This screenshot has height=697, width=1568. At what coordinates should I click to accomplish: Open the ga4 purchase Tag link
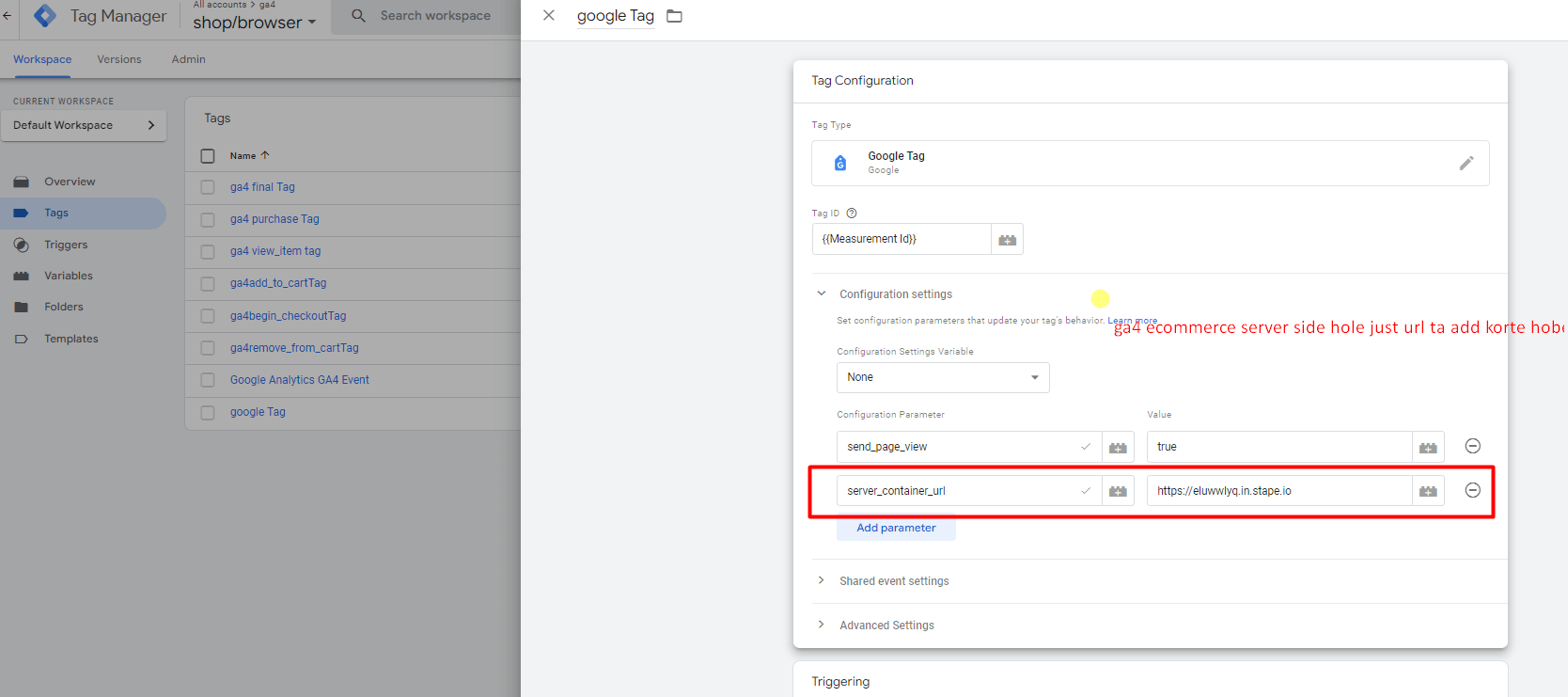pos(274,219)
